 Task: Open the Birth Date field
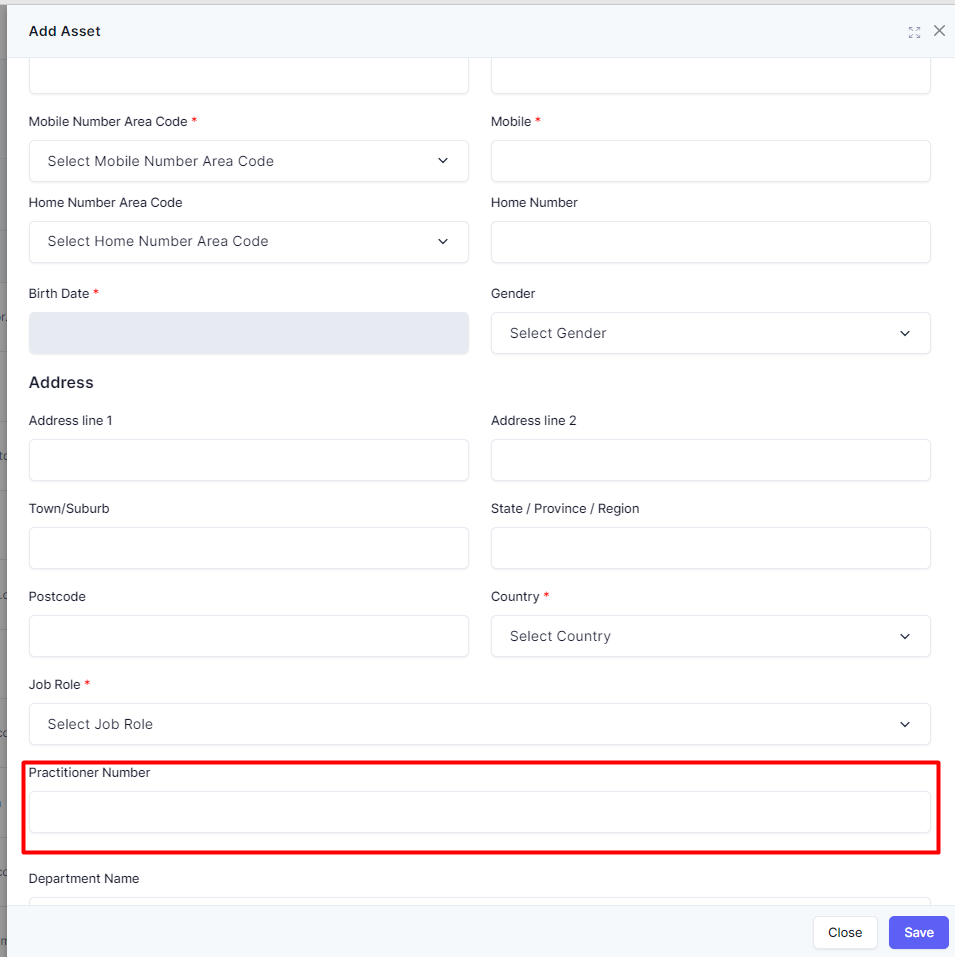click(248, 333)
